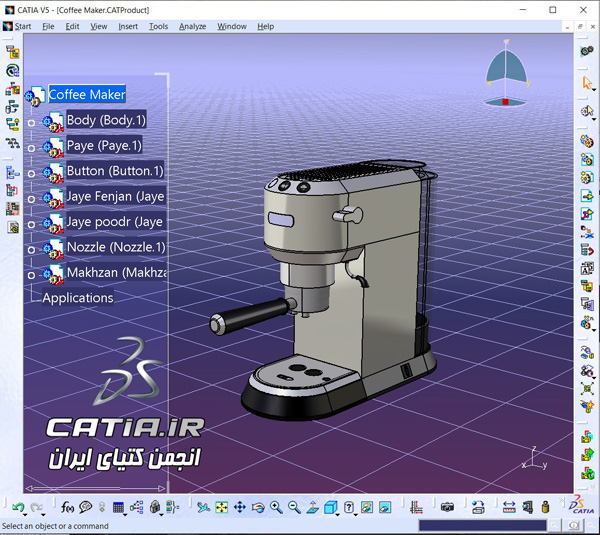Click Fit All In view icon
This screenshot has width=600, height=535.
tap(221, 507)
